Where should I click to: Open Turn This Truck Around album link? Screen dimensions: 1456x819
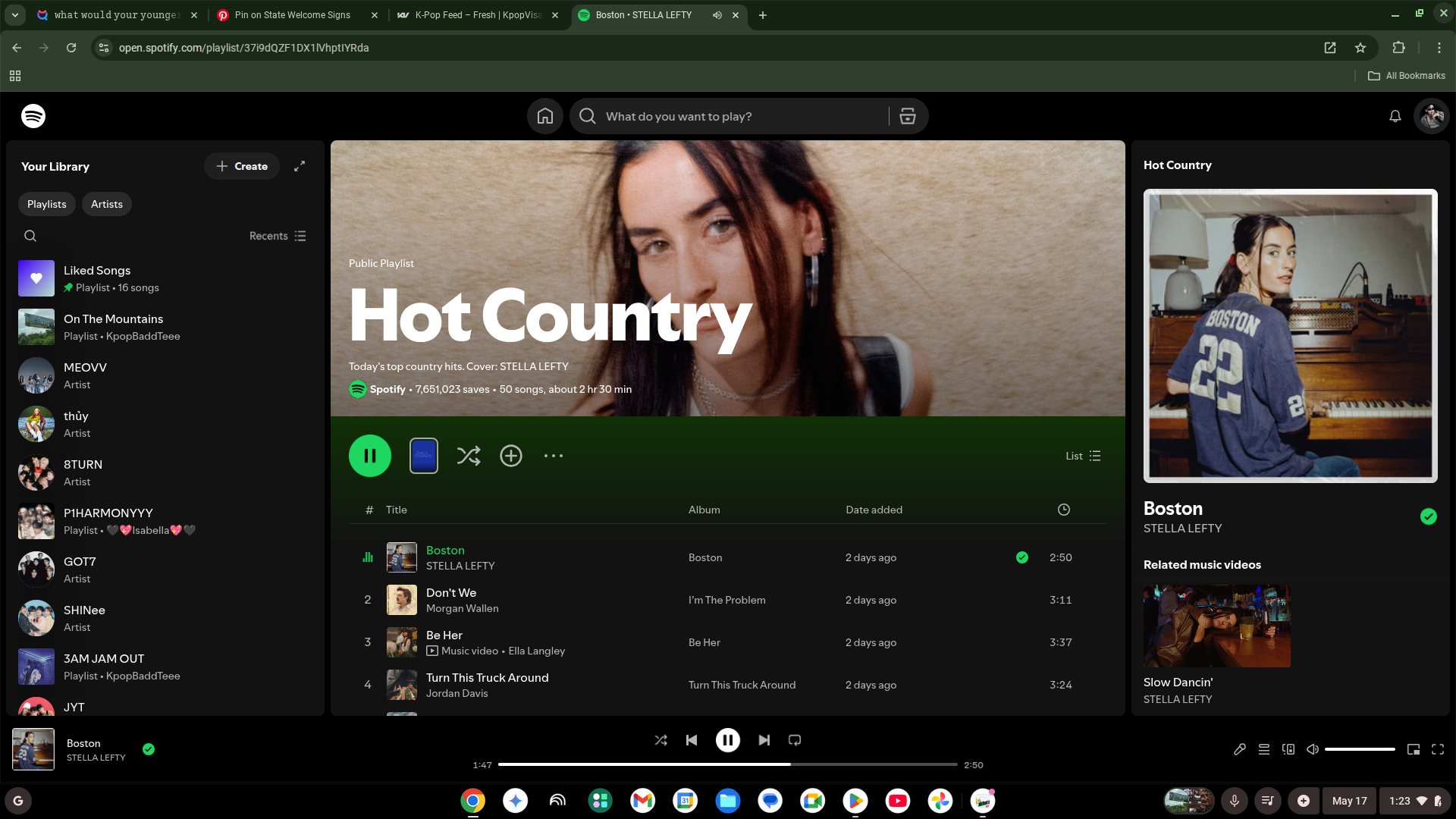(742, 685)
